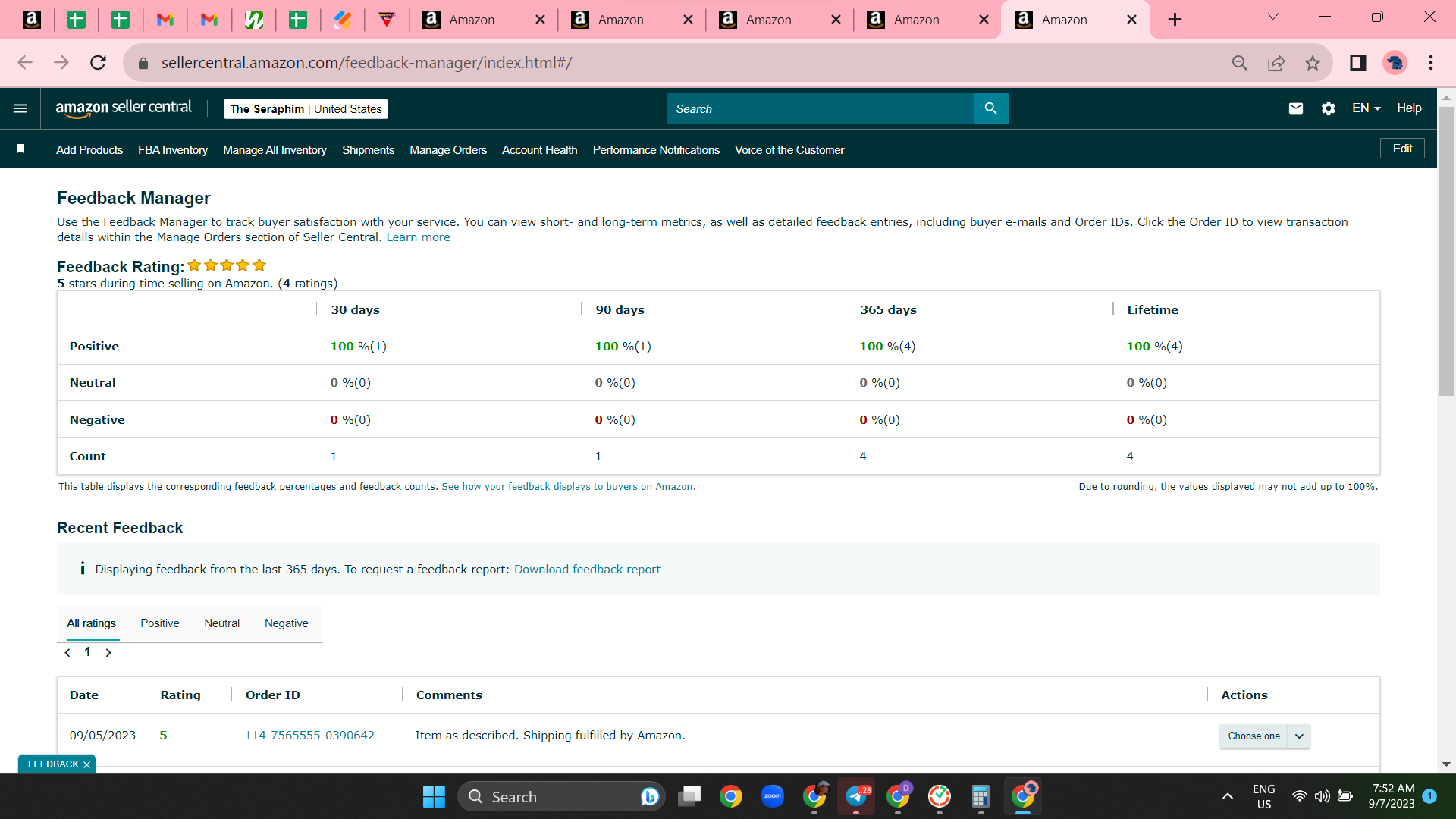
Task: Open the ENG US language indicator
Action: pyautogui.click(x=1264, y=797)
